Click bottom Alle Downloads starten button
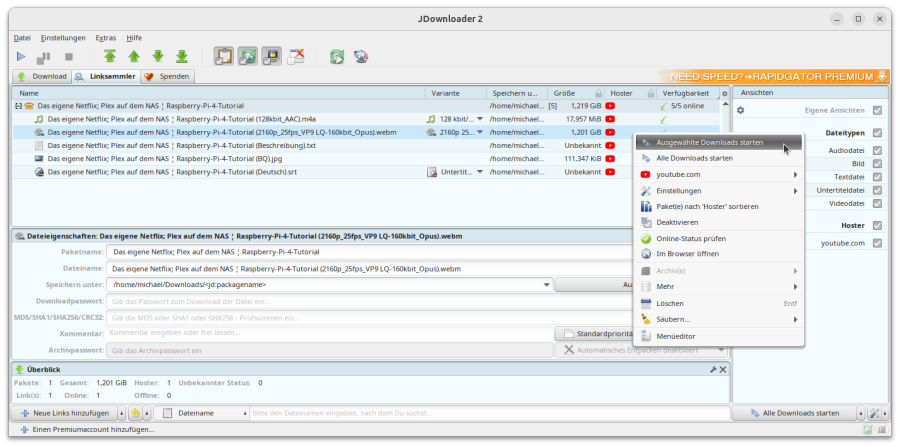 (794, 413)
